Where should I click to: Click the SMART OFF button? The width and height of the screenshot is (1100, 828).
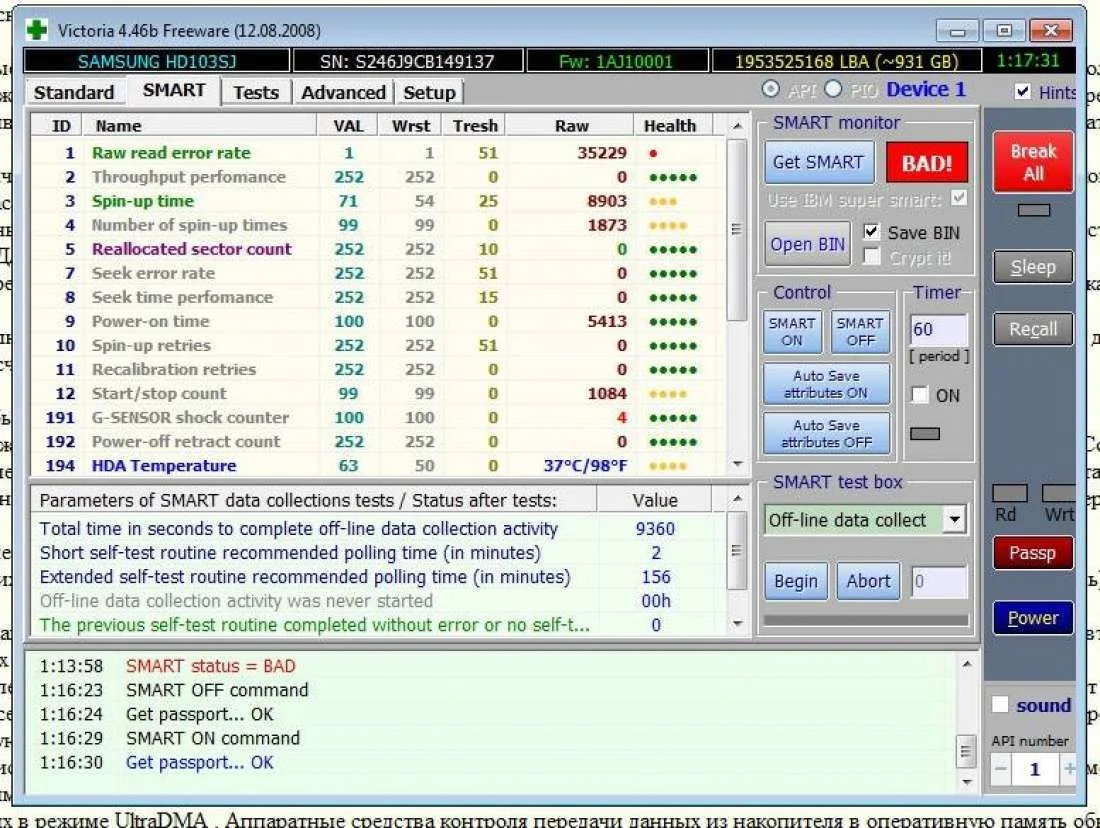coord(860,332)
